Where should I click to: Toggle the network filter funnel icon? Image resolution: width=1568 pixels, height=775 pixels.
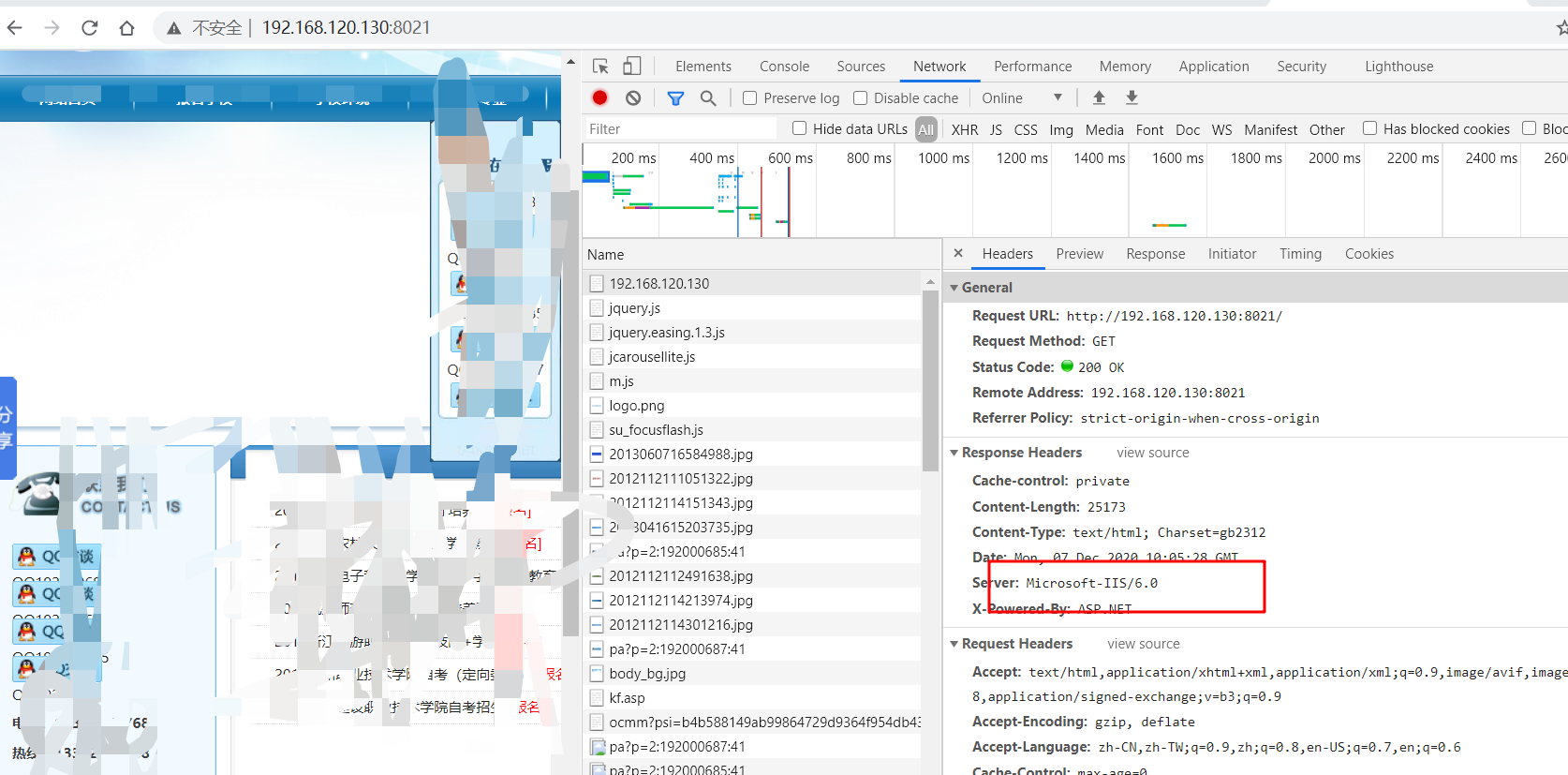pos(675,97)
